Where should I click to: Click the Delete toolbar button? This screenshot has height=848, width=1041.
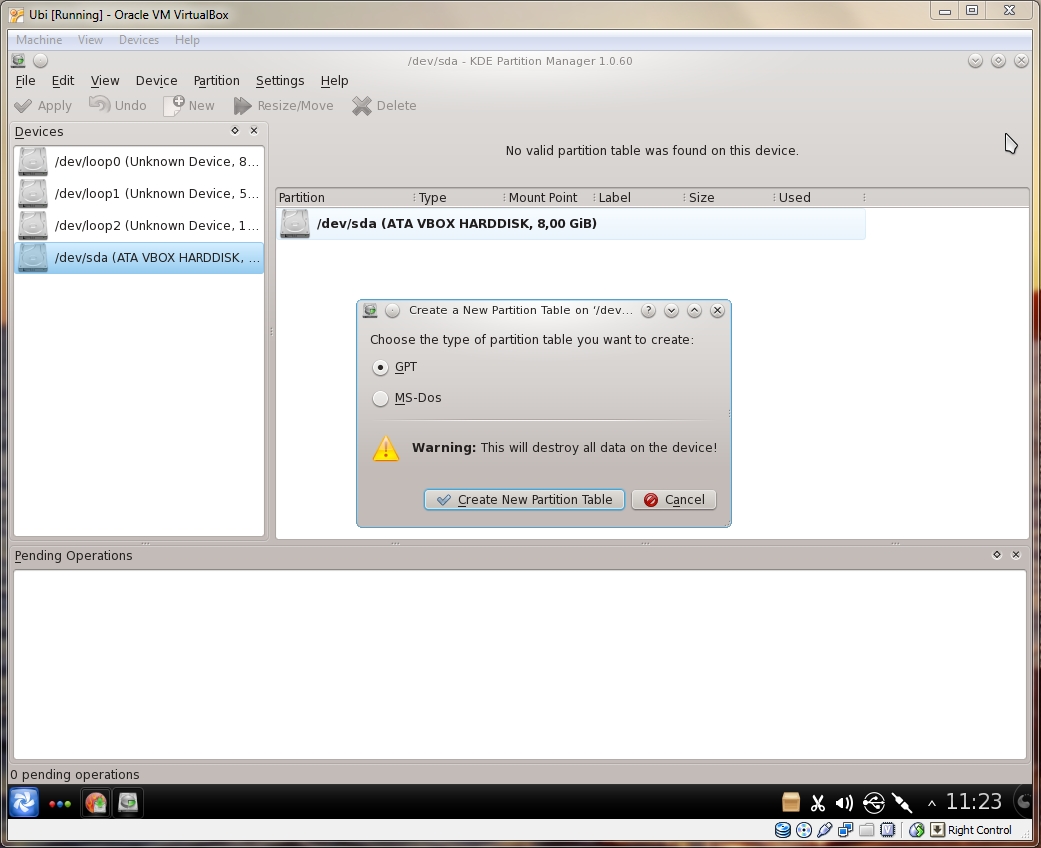pyautogui.click(x=384, y=106)
